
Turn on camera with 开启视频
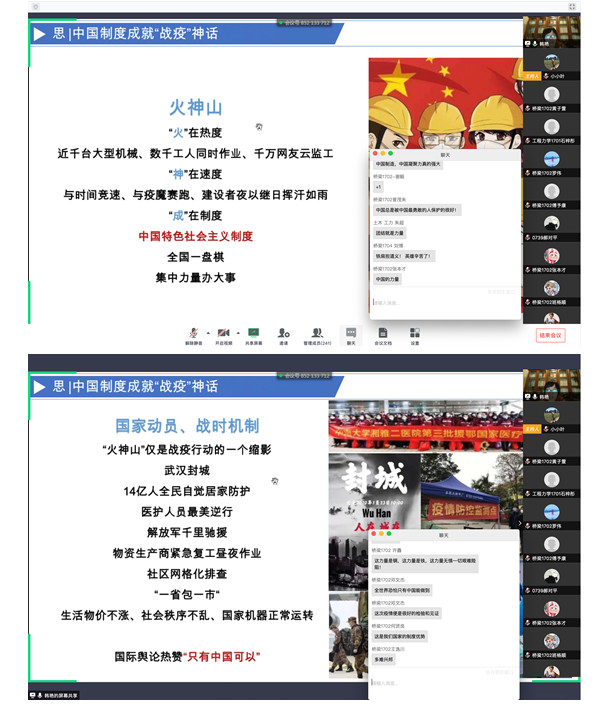[x=224, y=332]
